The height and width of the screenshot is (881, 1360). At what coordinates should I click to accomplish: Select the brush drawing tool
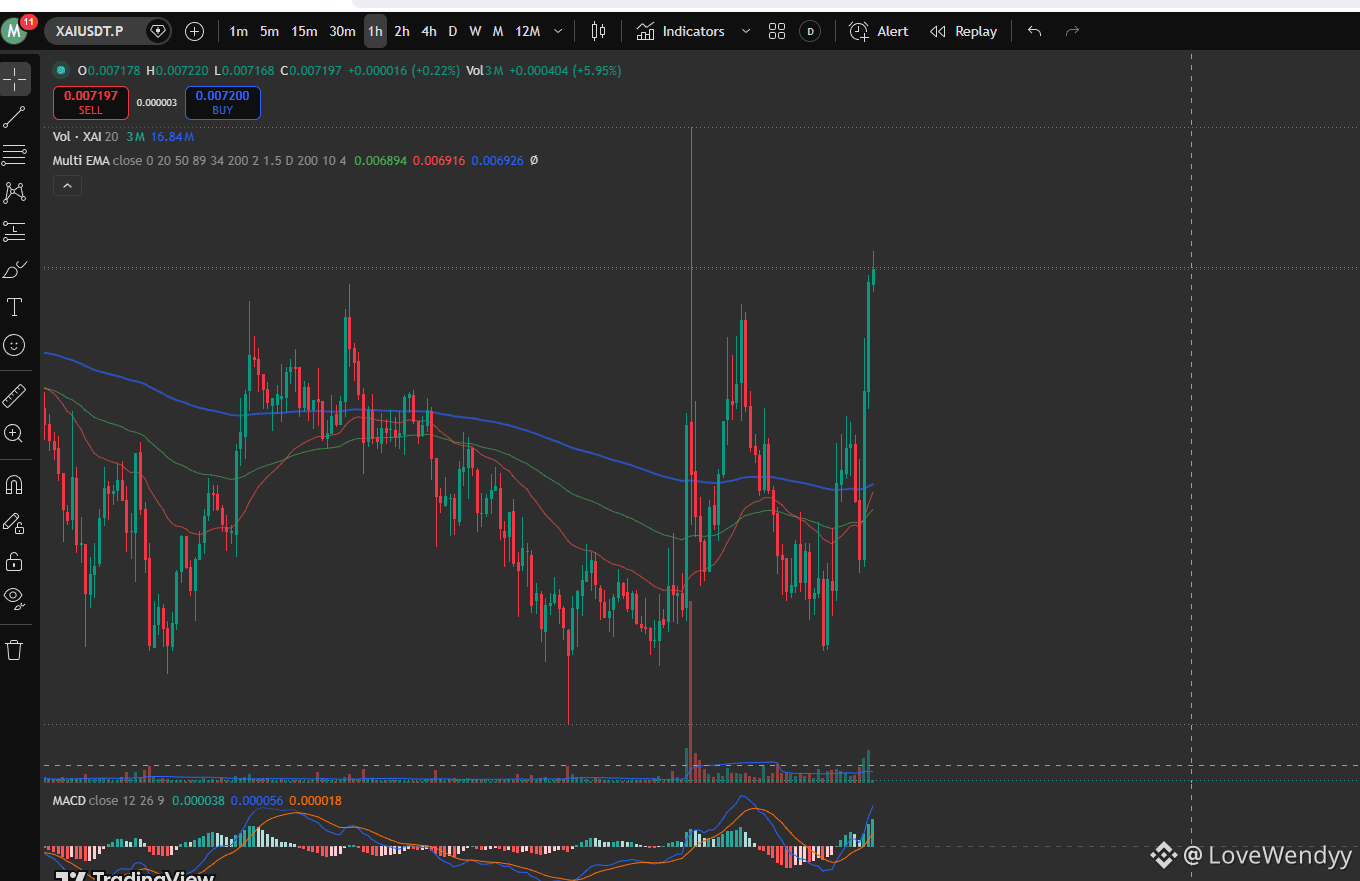14,269
